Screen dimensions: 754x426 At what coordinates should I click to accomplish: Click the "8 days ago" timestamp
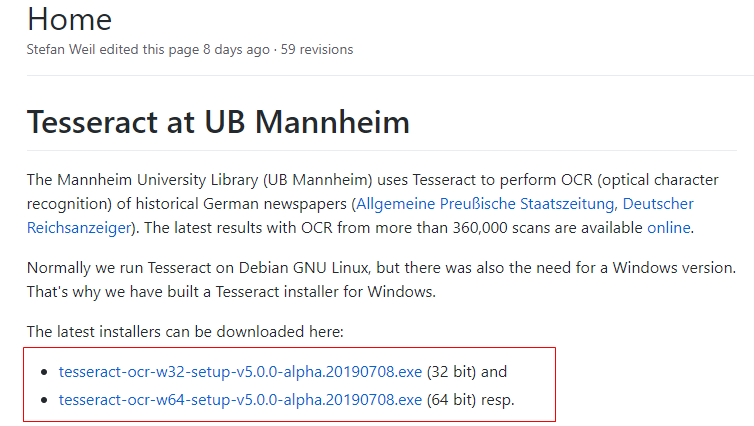click(x=235, y=49)
